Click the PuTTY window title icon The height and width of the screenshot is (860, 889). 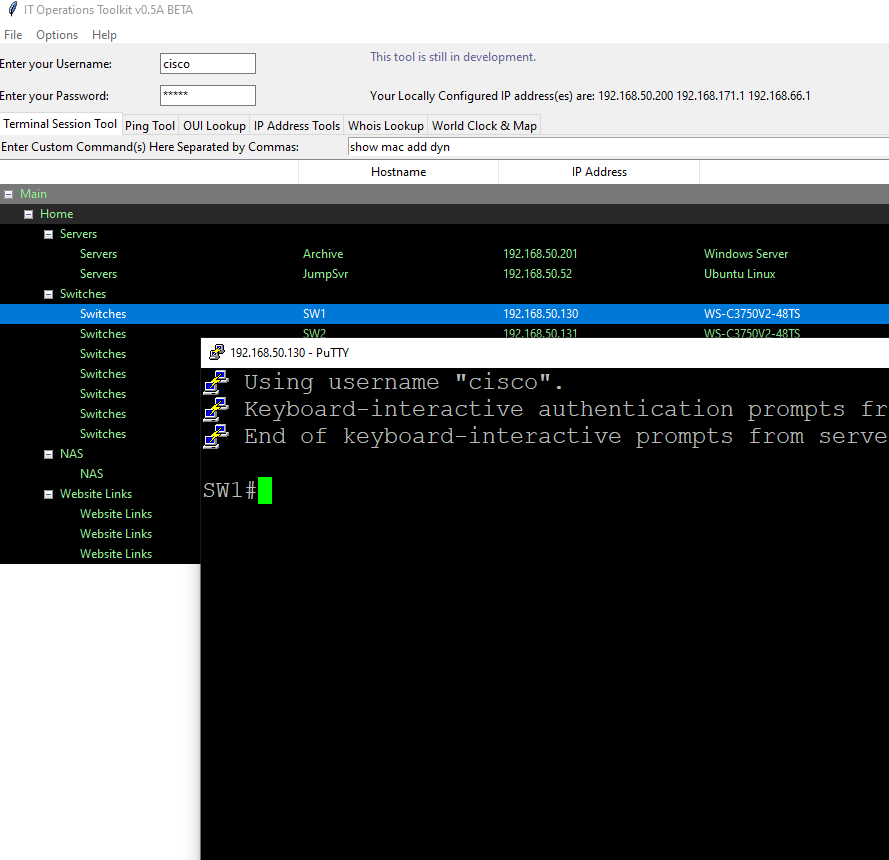pyautogui.click(x=217, y=352)
